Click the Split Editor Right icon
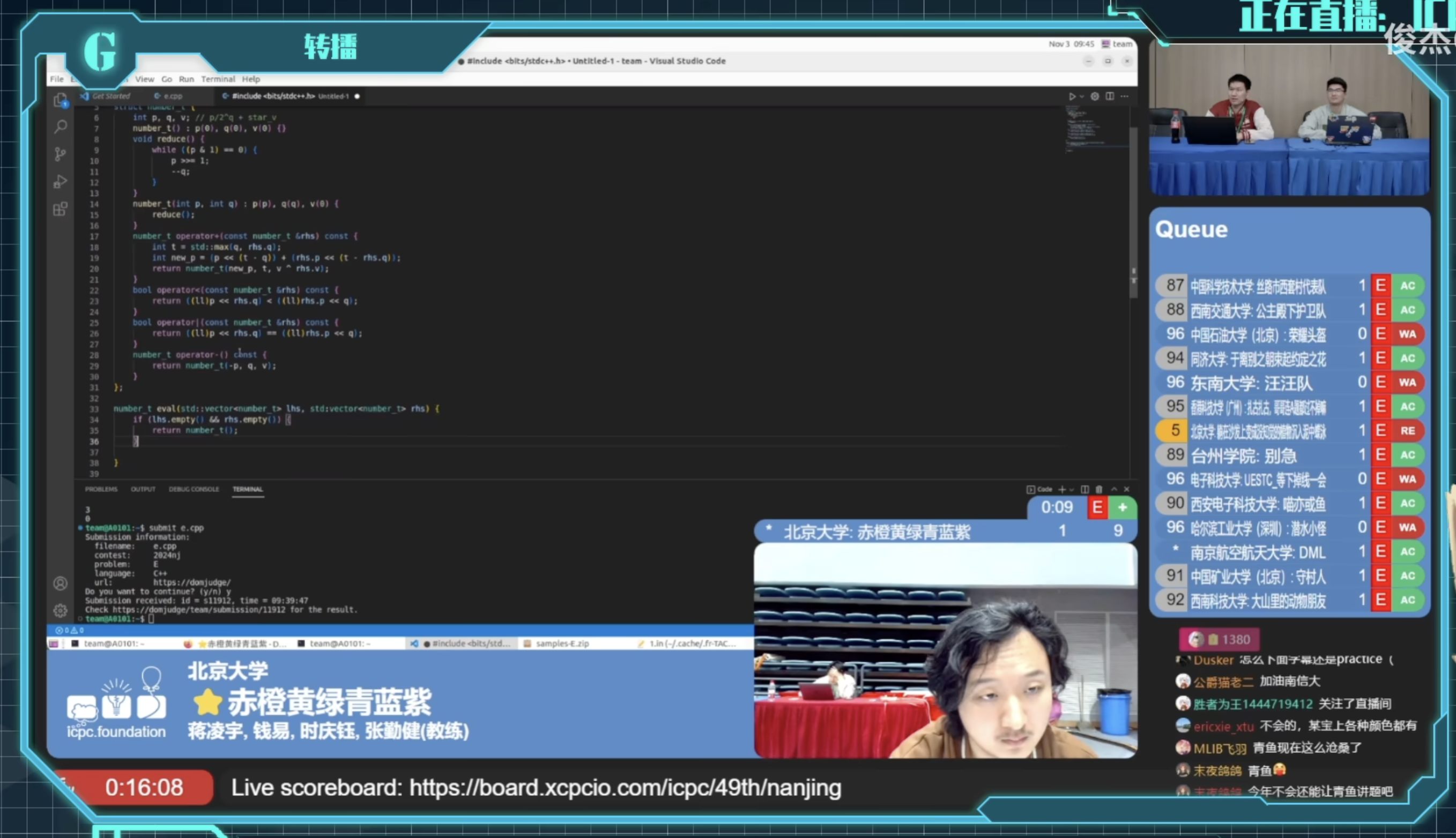The image size is (1456, 838). 1109,96
